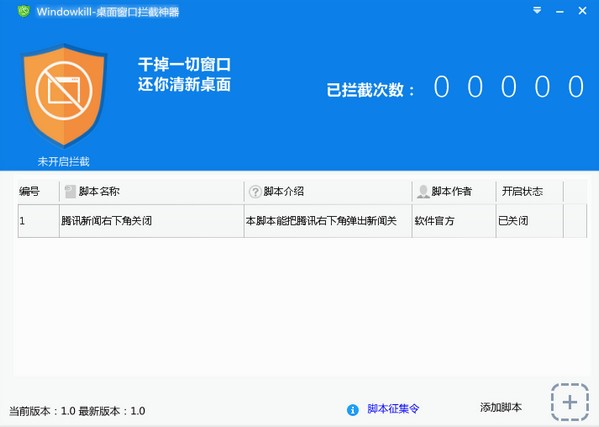Toggle the 已关闭 status of script 1
Screen dimensions: 599x427
pyautogui.click(x=513, y=221)
